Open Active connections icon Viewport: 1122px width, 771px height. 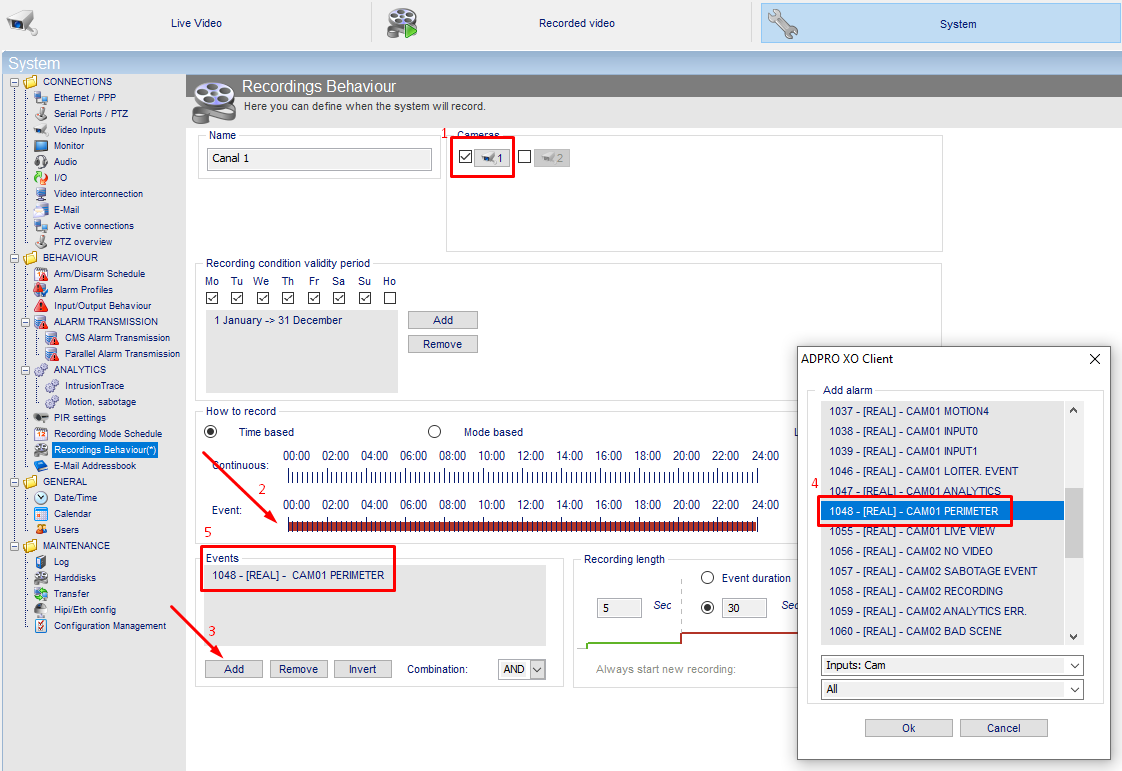click(42, 226)
